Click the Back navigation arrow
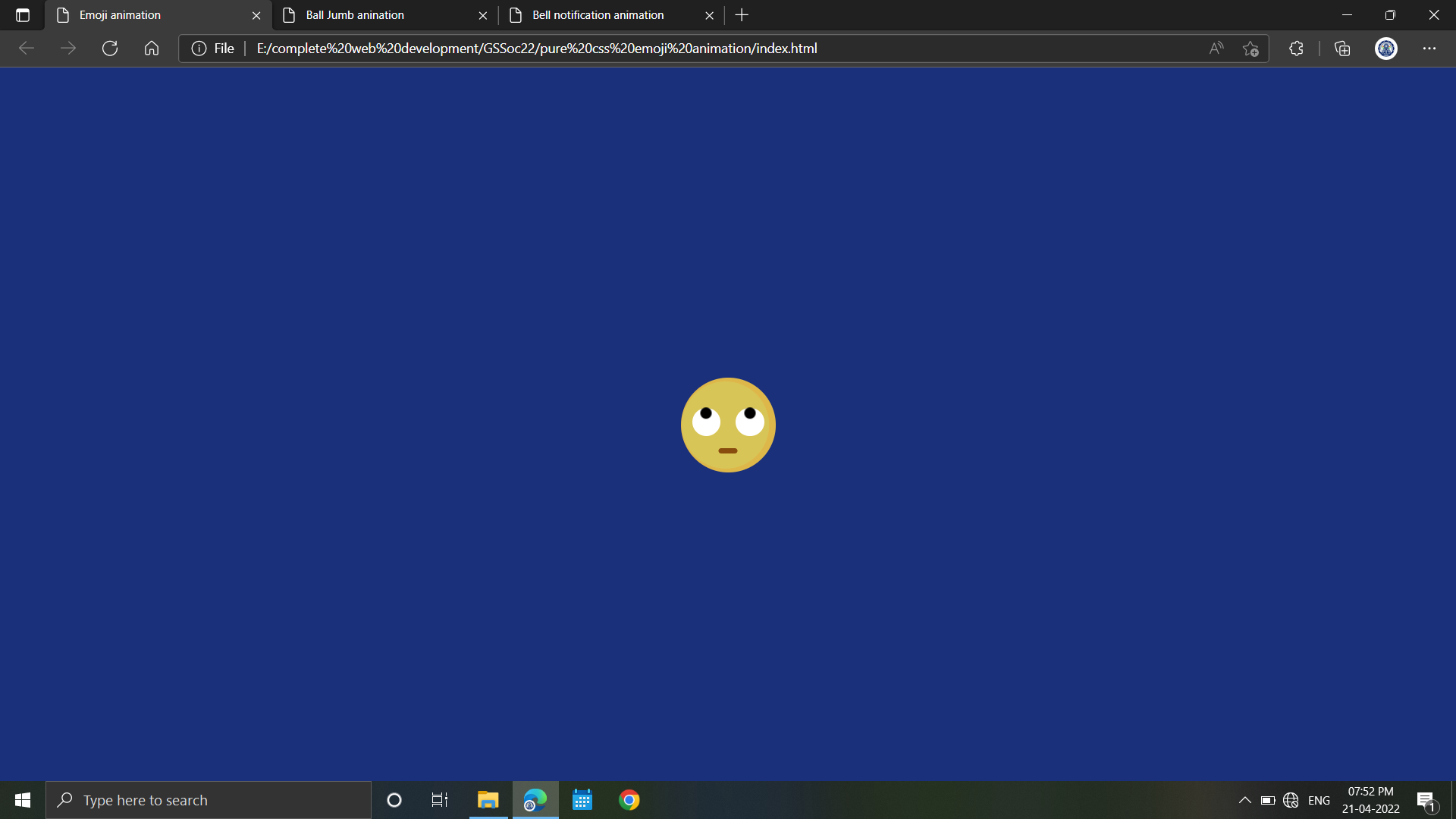 [x=27, y=48]
